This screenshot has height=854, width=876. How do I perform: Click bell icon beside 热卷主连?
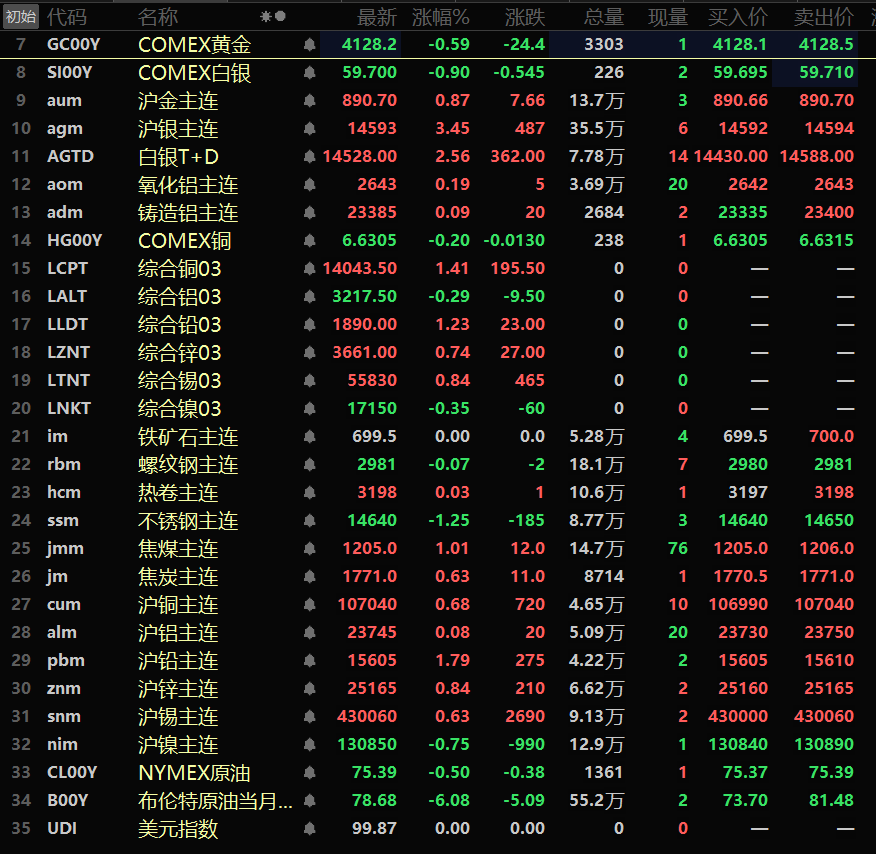[x=310, y=493]
